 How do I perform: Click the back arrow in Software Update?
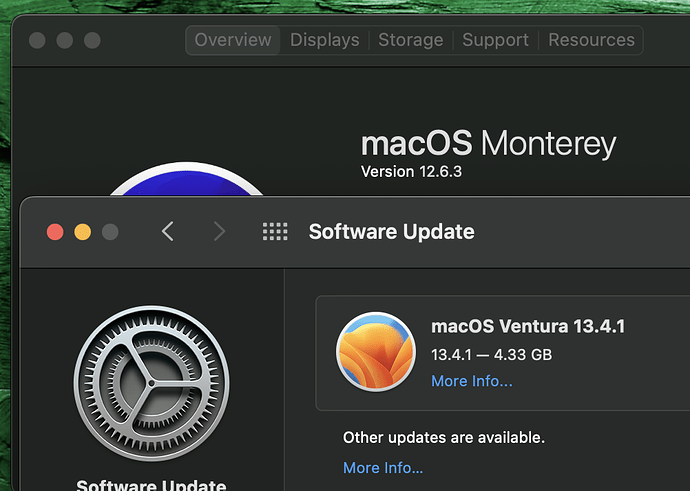coord(168,231)
